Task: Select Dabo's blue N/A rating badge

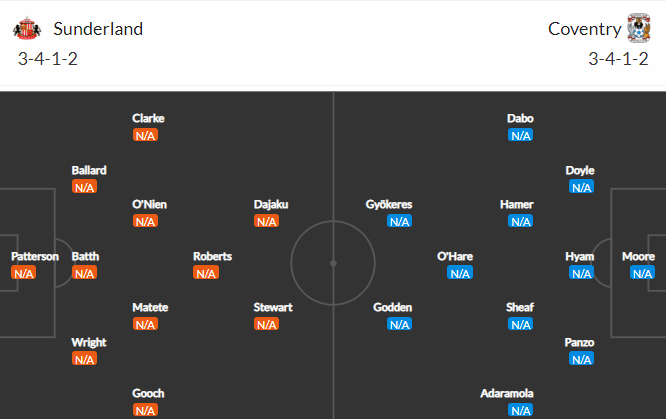Action: pos(521,136)
